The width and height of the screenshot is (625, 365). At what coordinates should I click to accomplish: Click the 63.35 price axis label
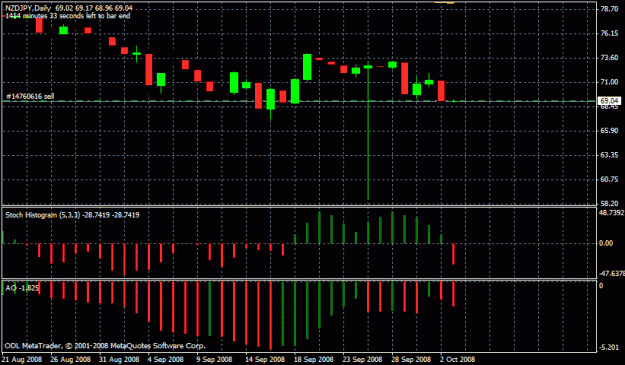(x=609, y=155)
